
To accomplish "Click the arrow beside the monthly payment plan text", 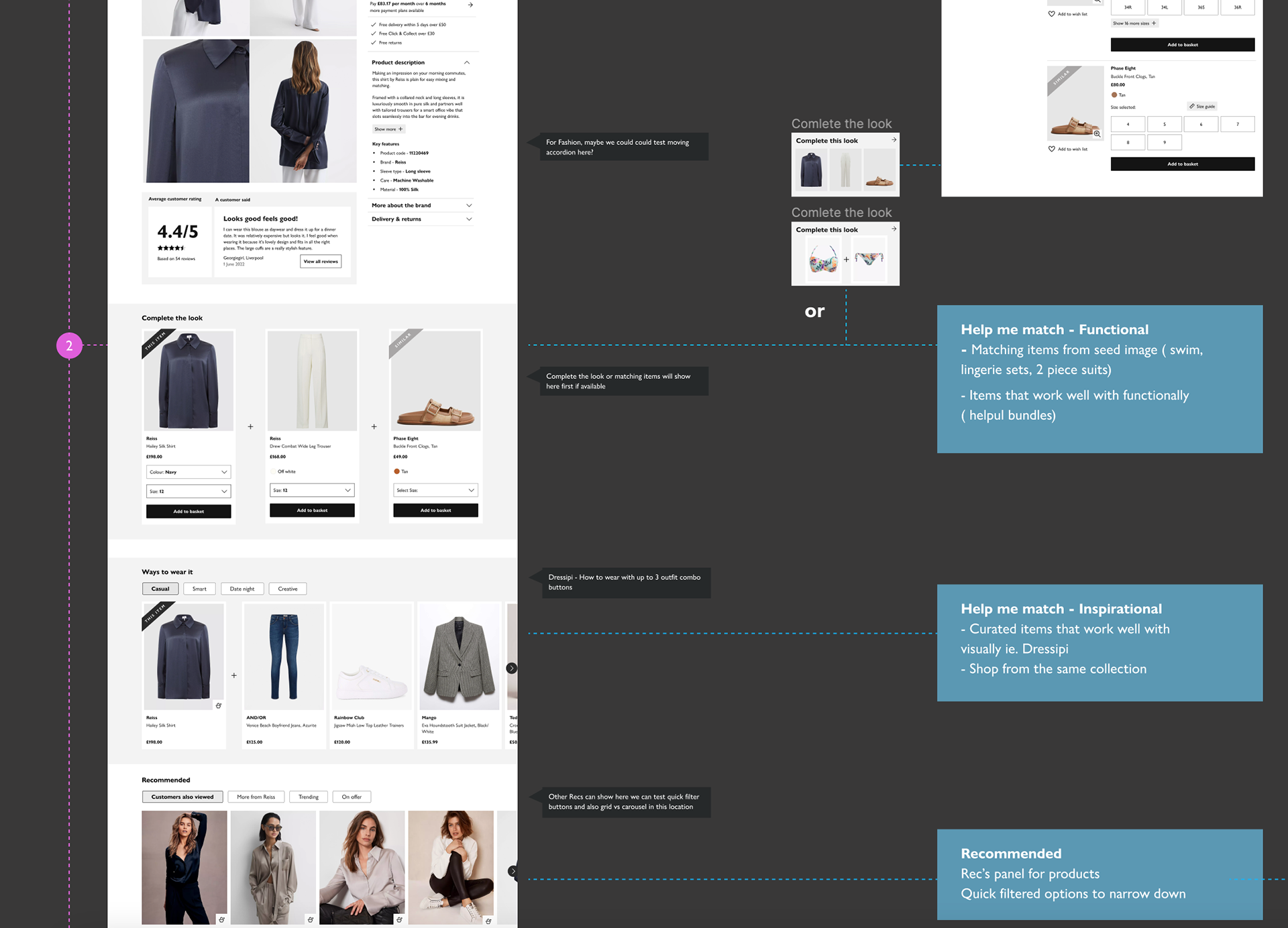I will point(470,5).
